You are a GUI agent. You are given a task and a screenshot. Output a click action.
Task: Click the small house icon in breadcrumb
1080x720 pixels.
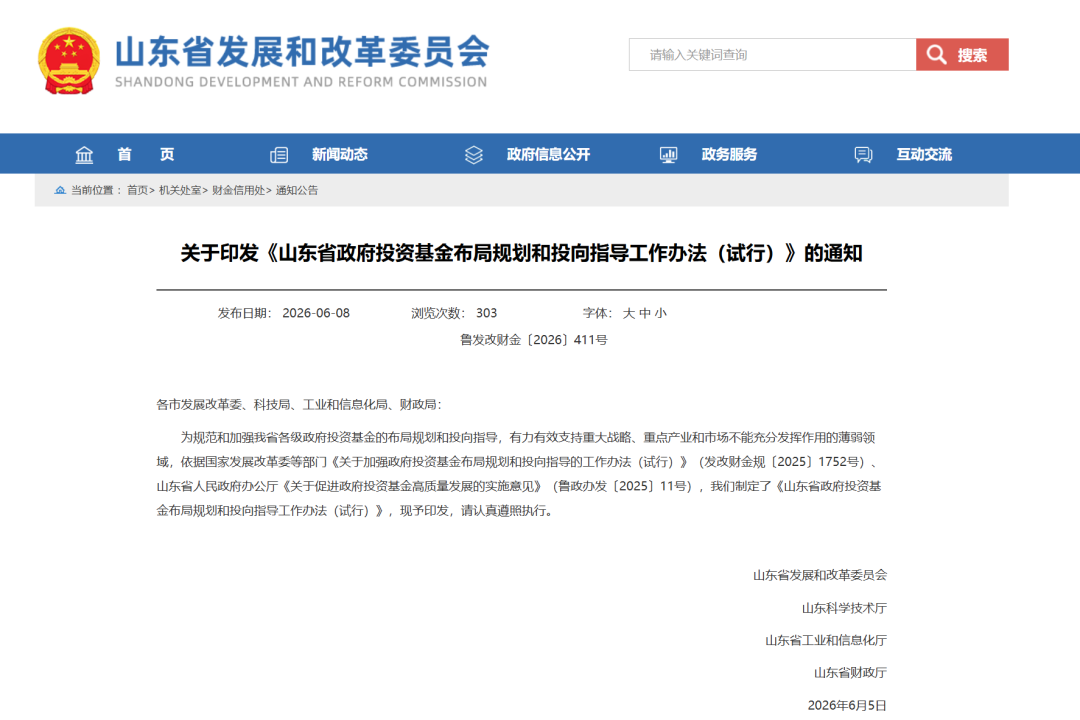(x=60, y=190)
